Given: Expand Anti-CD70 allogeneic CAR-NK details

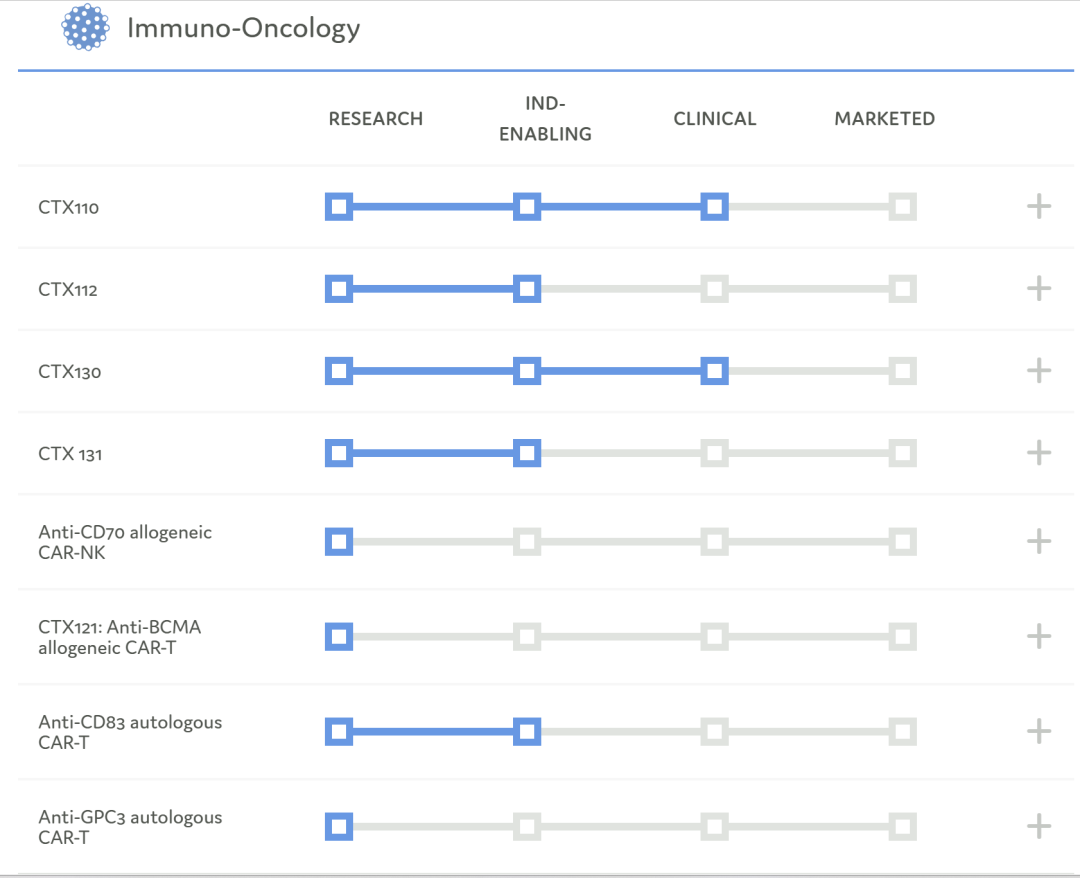Looking at the screenshot, I should 1039,542.
